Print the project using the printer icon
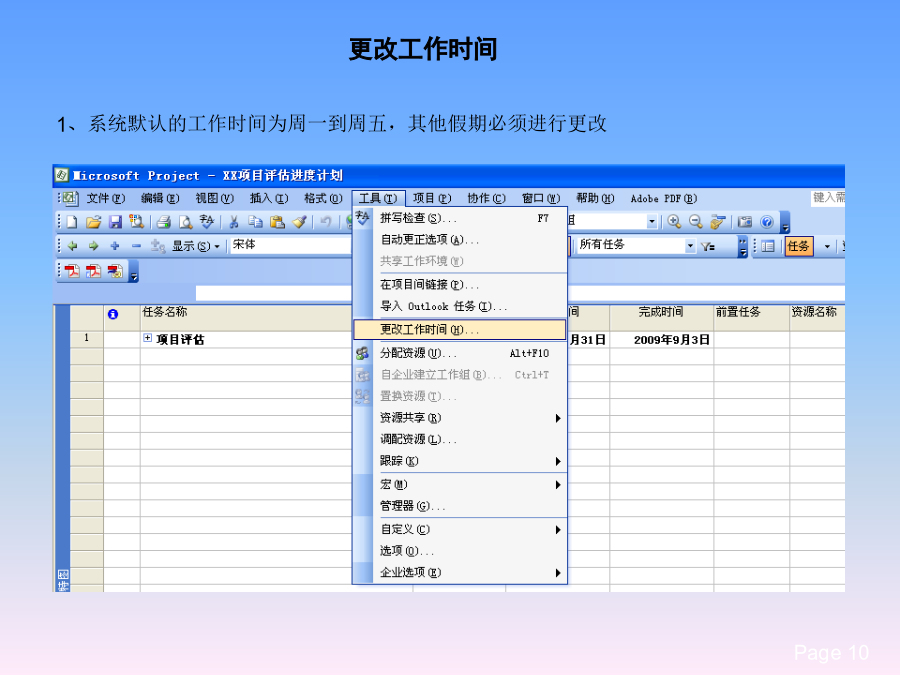900x675 pixels. click(x=164, y=222)
